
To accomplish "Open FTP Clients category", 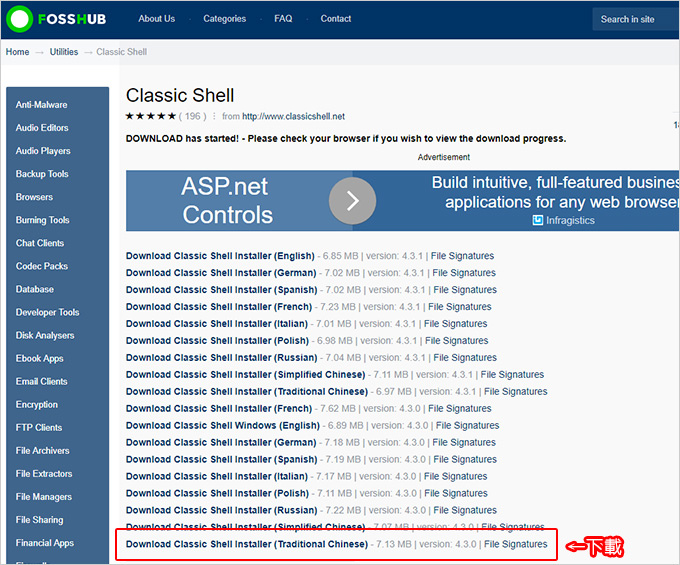I will pos(39,428).
